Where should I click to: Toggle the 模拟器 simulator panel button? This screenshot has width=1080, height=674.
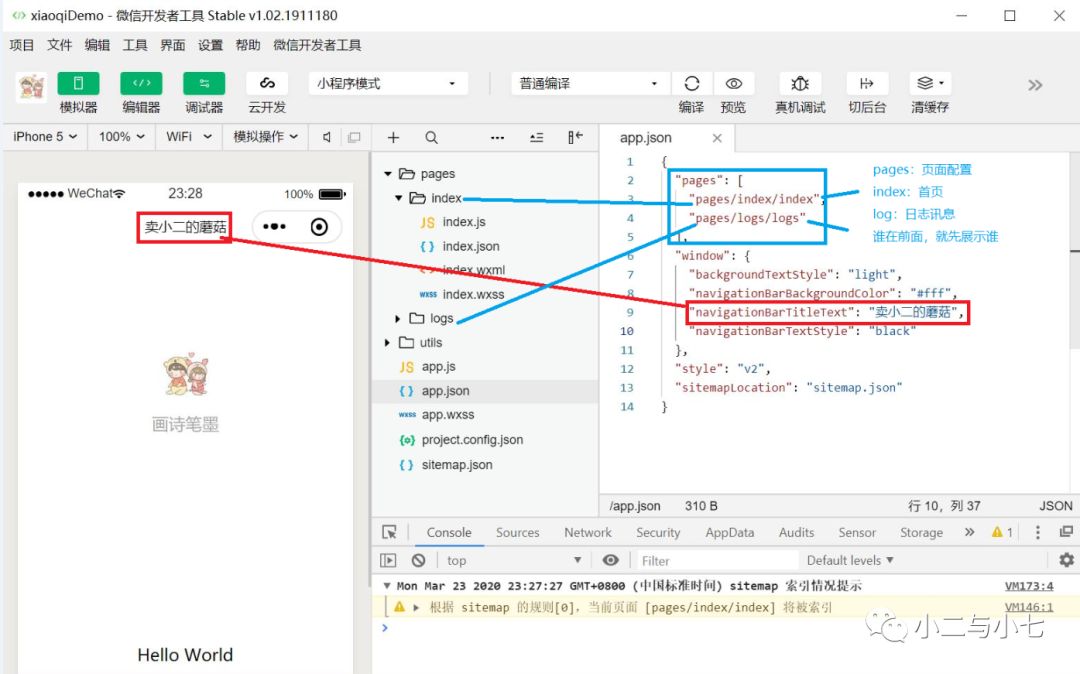tap(78, 83)
